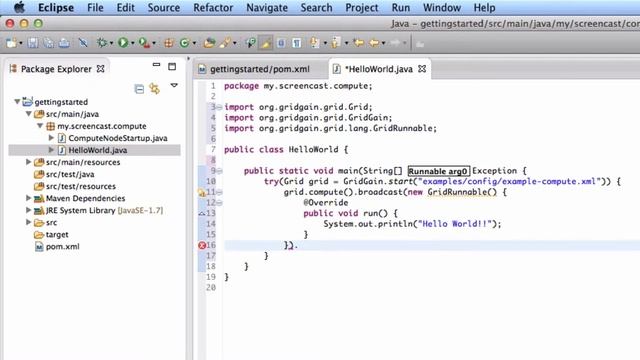Image resolution: width=640 pixels, height=360 pixels.
Task: Expand src/main/resources folder
Action: pos(29,162)
